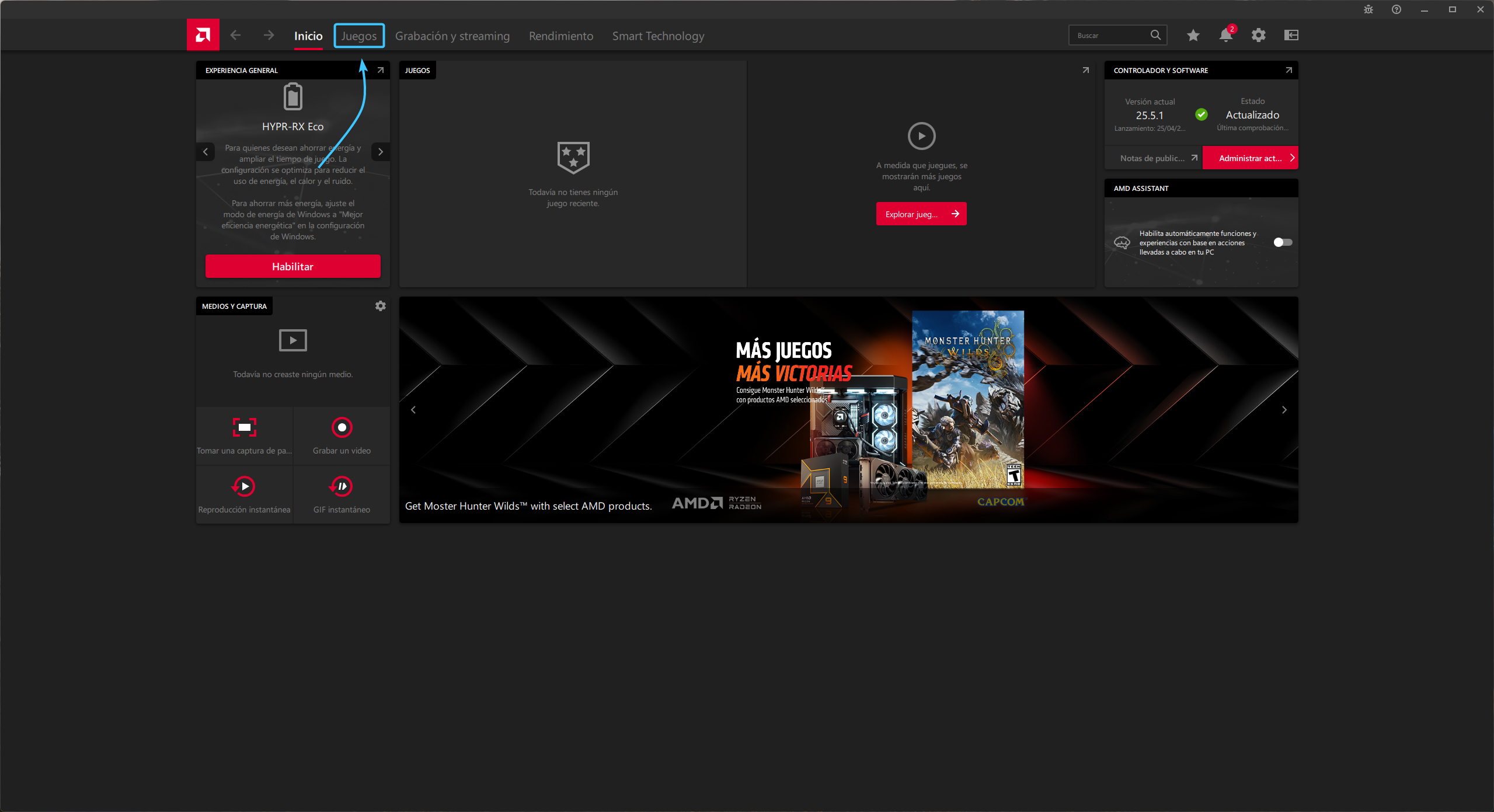Minimize the AMD Software window
The width and height of the screenshot is (1494, 812).
click(1424, 9)
